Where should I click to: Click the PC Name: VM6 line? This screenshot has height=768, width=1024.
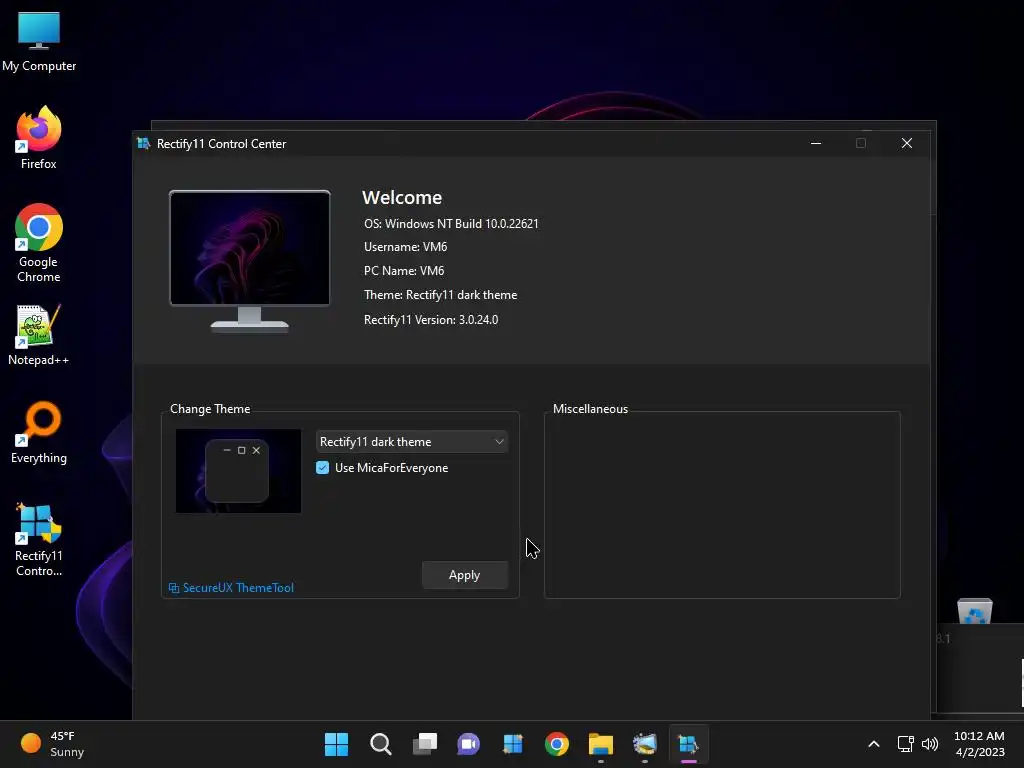(404, 270)
